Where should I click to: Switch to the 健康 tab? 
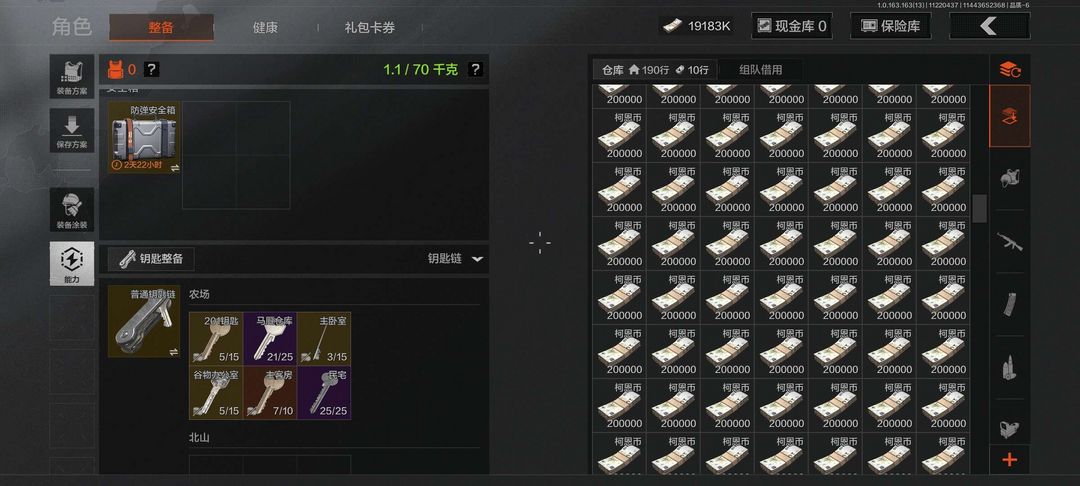coord(265,28)
